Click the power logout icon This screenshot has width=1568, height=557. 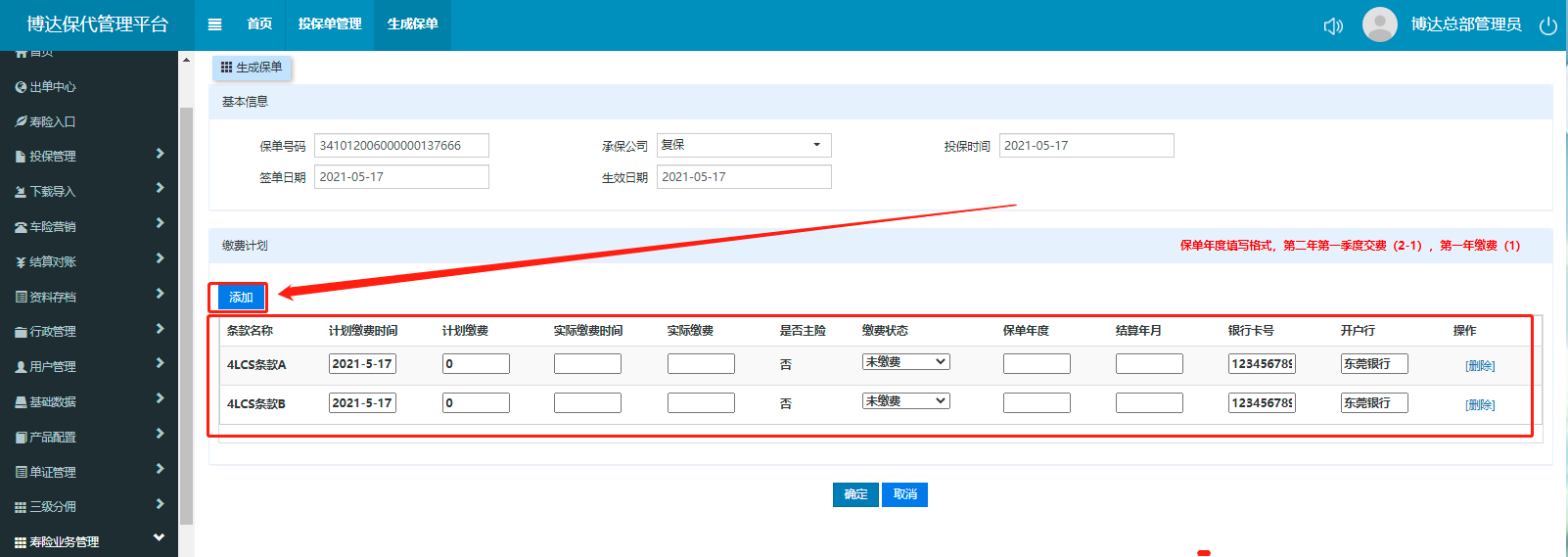point(1548,25)
